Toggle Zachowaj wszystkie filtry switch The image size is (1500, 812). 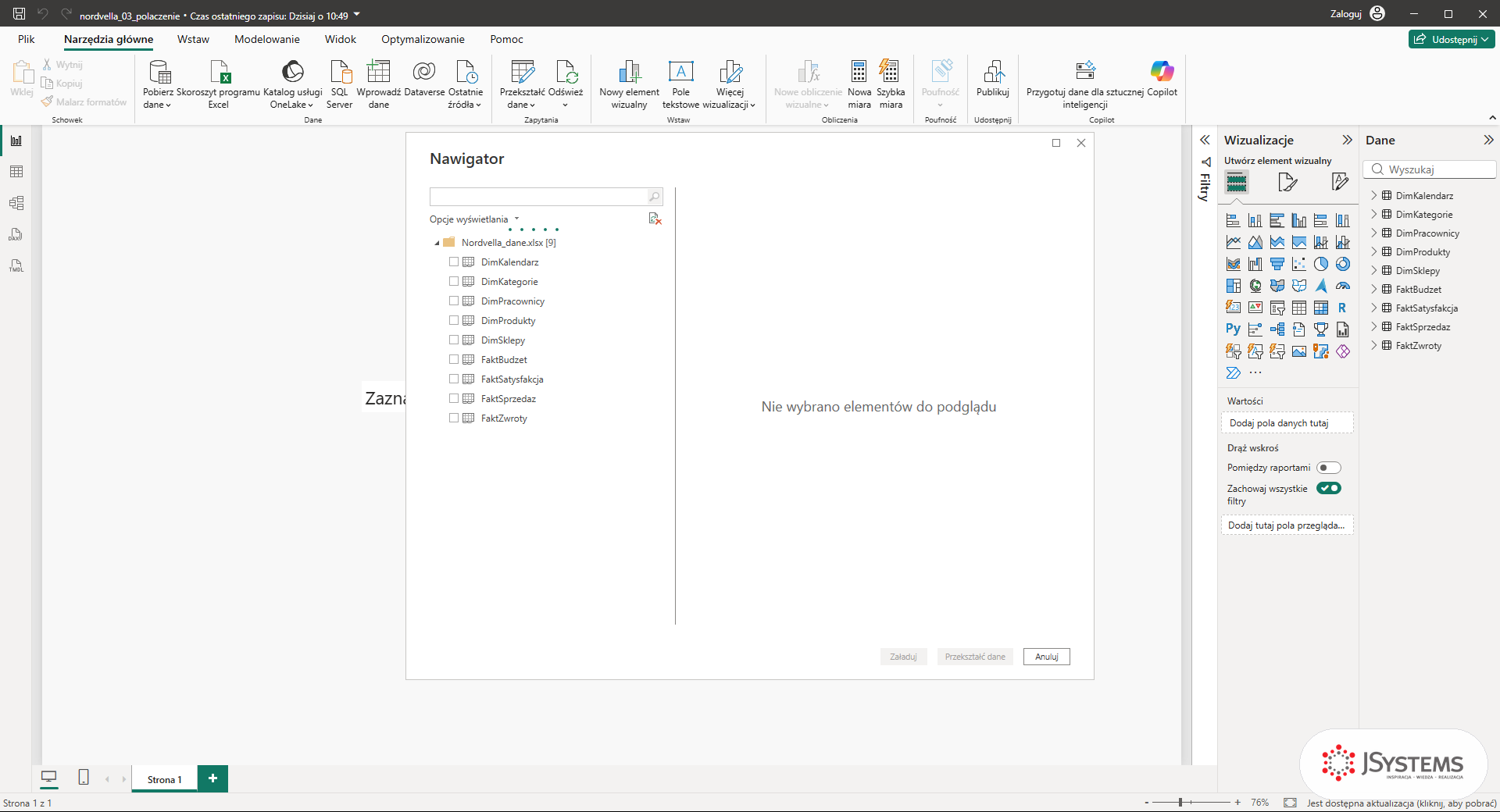(1328, 488)
